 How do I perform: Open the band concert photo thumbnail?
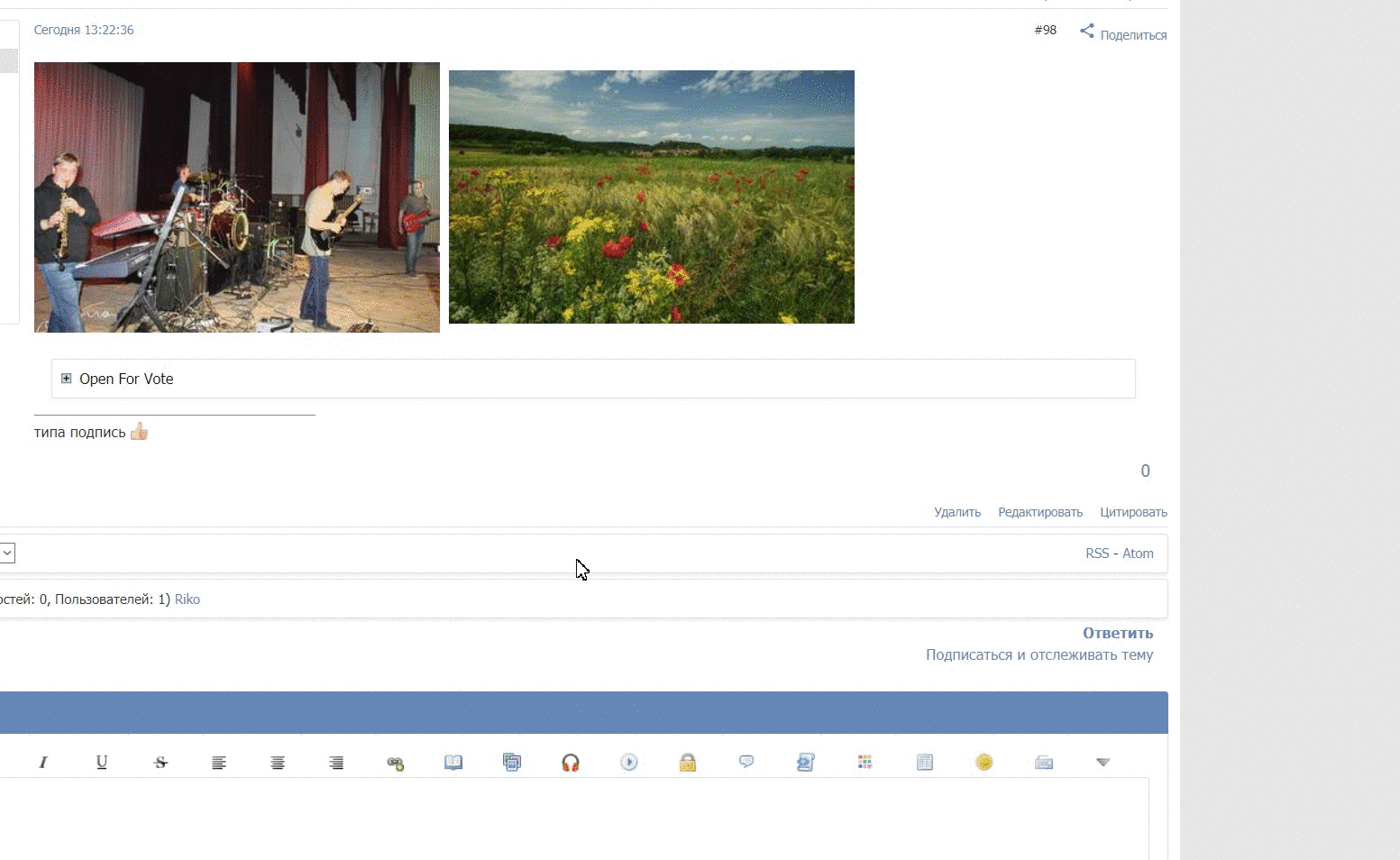[x=237, y=197]
